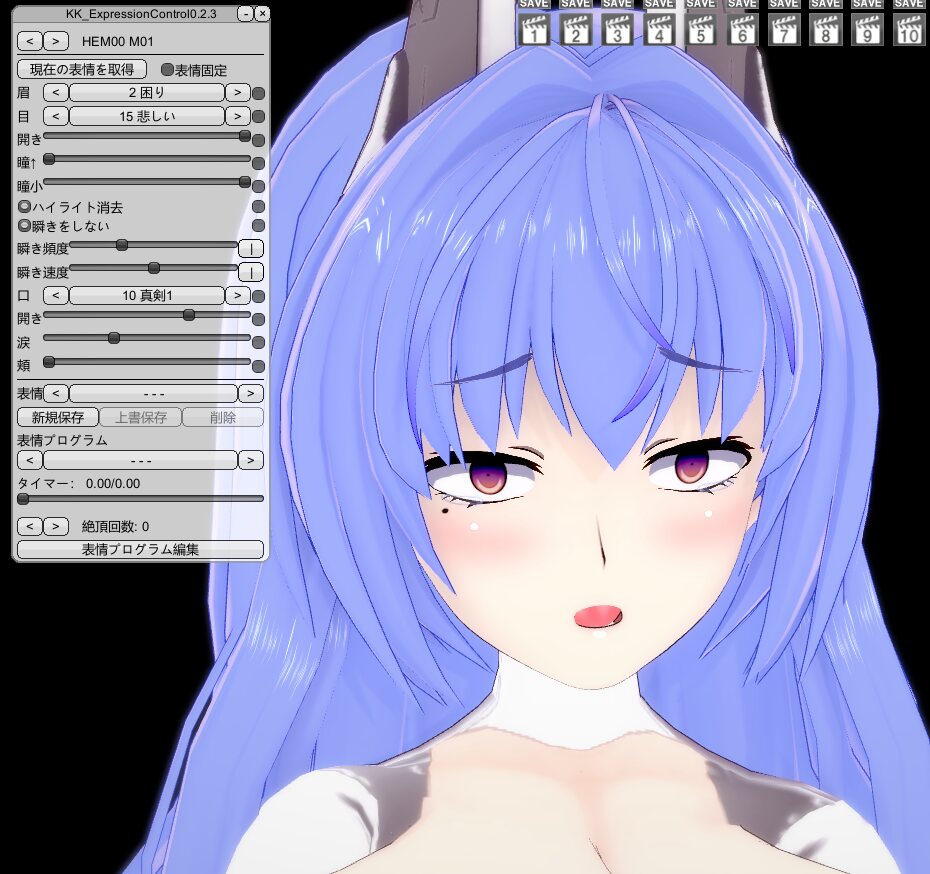This screenshot has height=874, width=930.
Task: Toggle the 表情固定 expression lock
Action: (194, 70)
